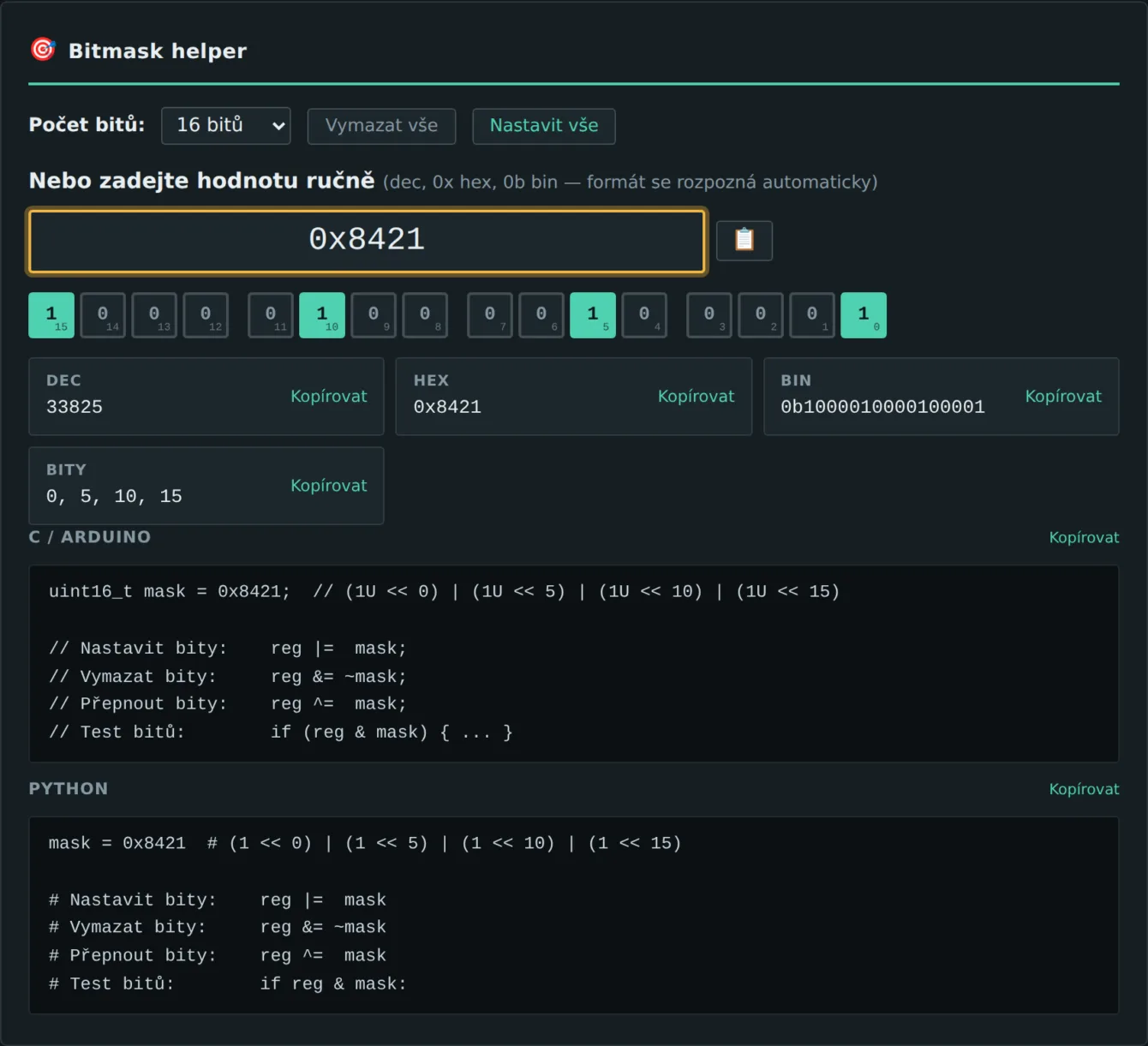Click the bit list '0, 5, 10, 15'

pos(114,497)
